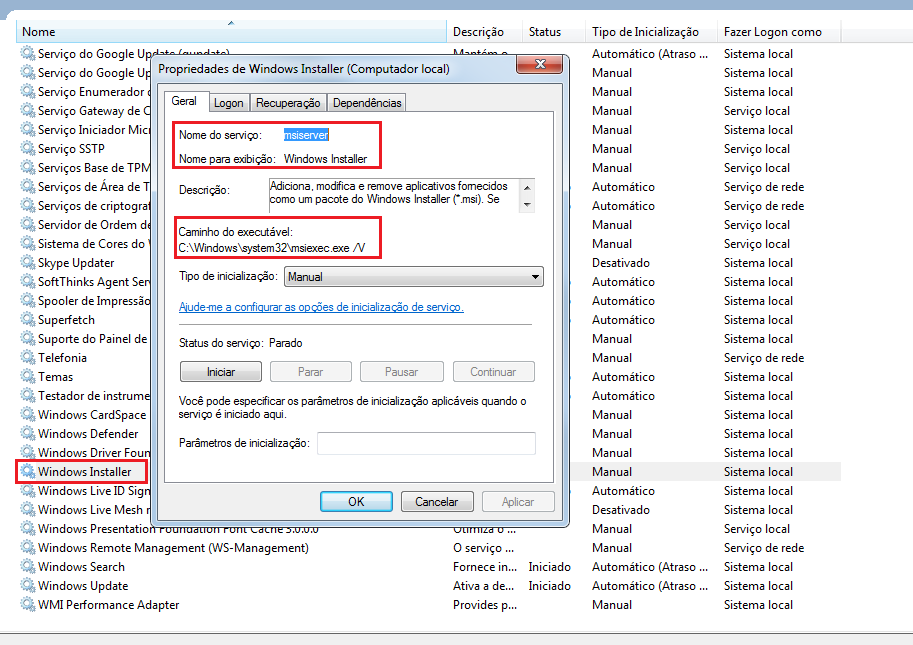
Task: Click the gear icon beside Windows Remote Management
Action: [27, 548]
